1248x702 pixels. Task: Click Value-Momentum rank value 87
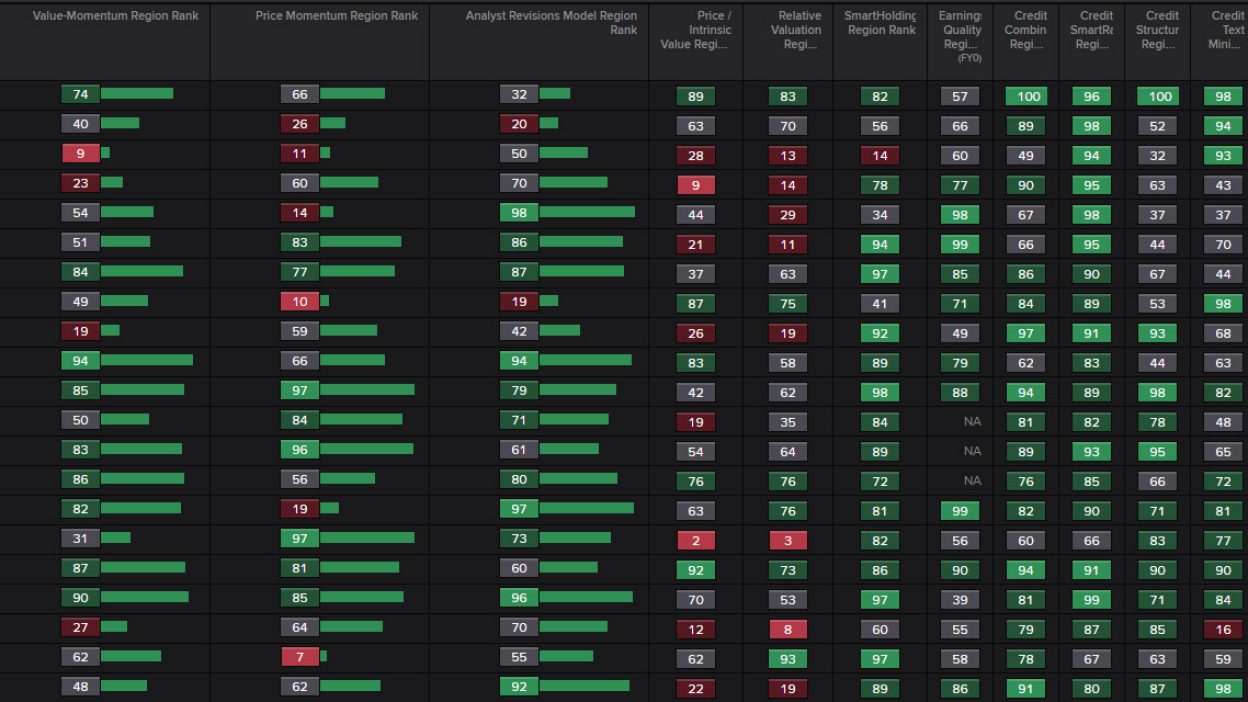coord(80,568)
